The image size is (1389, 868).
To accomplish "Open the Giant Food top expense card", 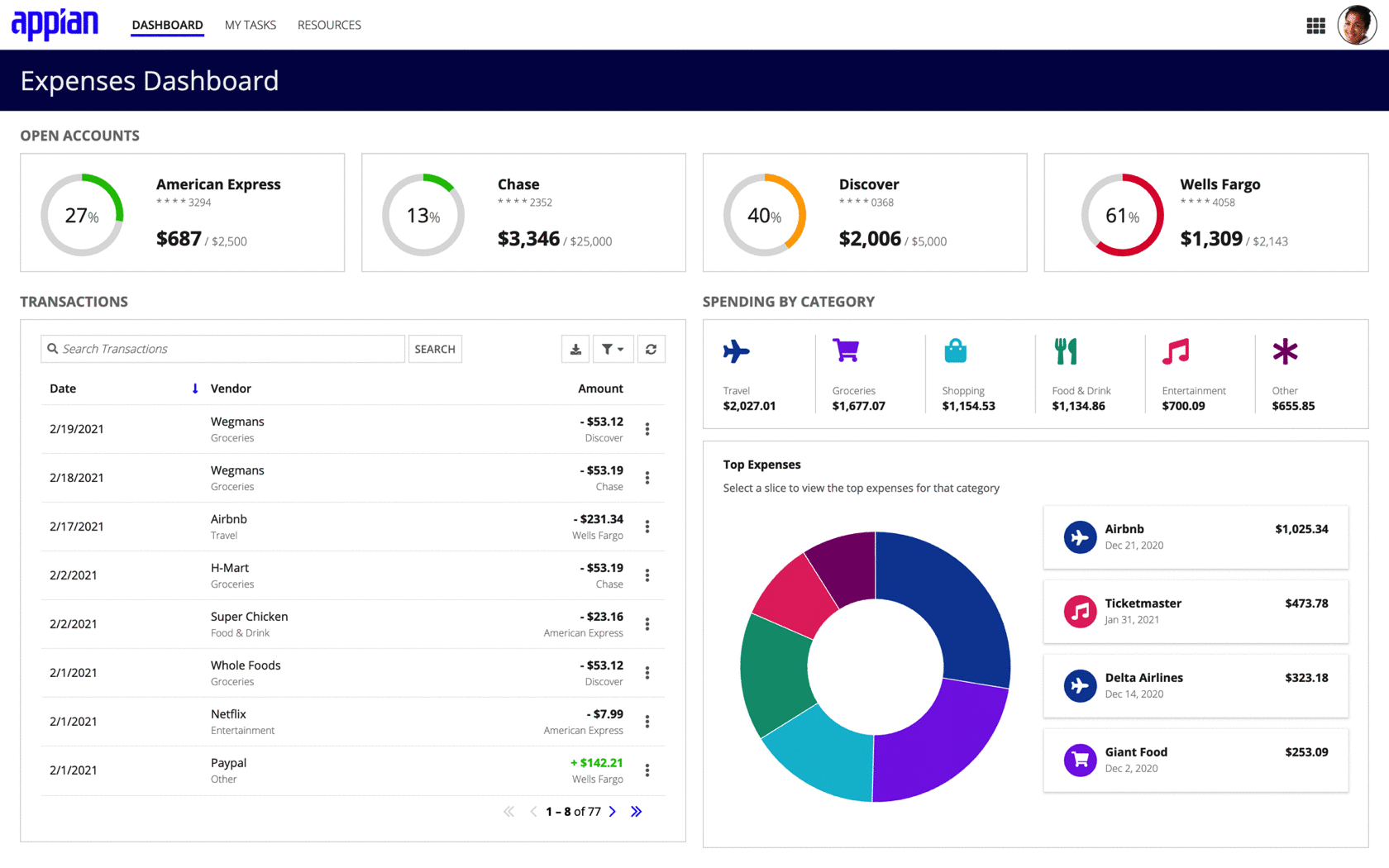I will point(1196,761).
